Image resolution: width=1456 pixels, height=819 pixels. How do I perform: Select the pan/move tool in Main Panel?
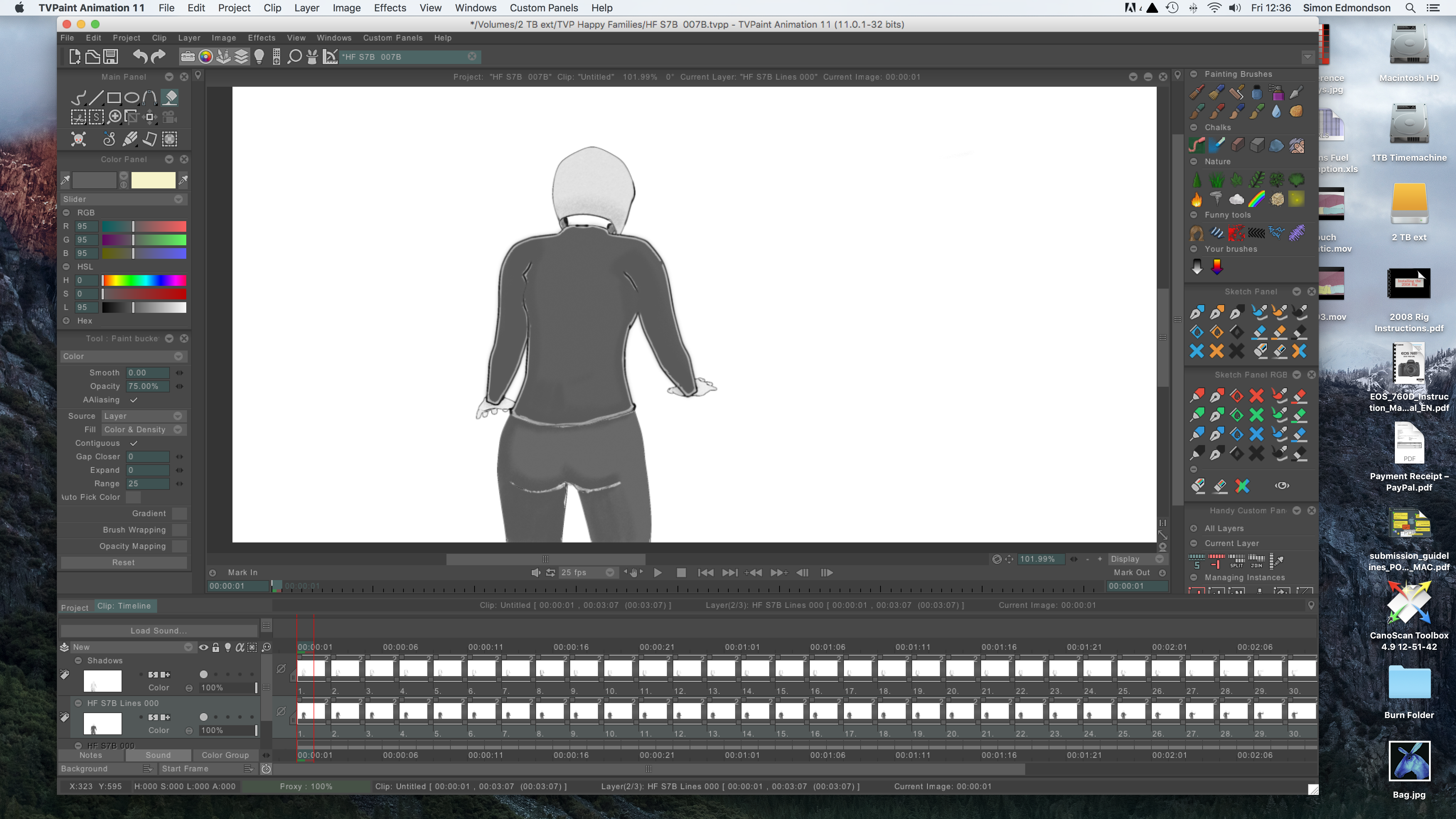click(150, 117)
